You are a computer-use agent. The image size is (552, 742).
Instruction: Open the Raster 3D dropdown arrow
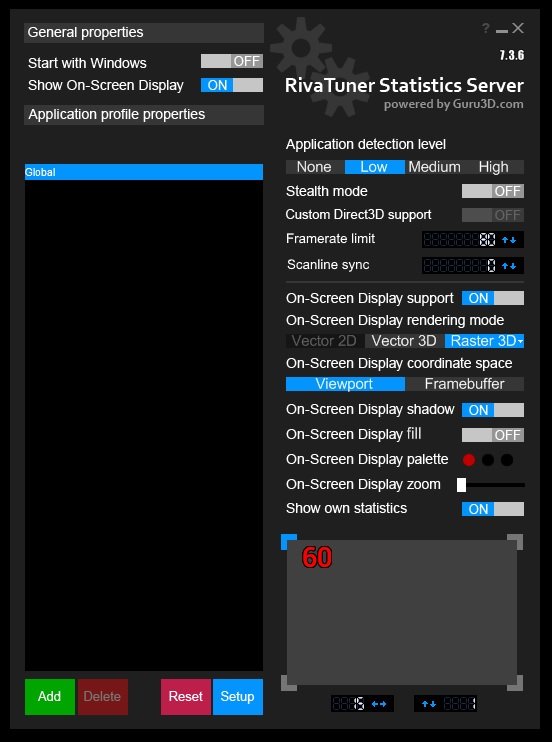[521, 341]
